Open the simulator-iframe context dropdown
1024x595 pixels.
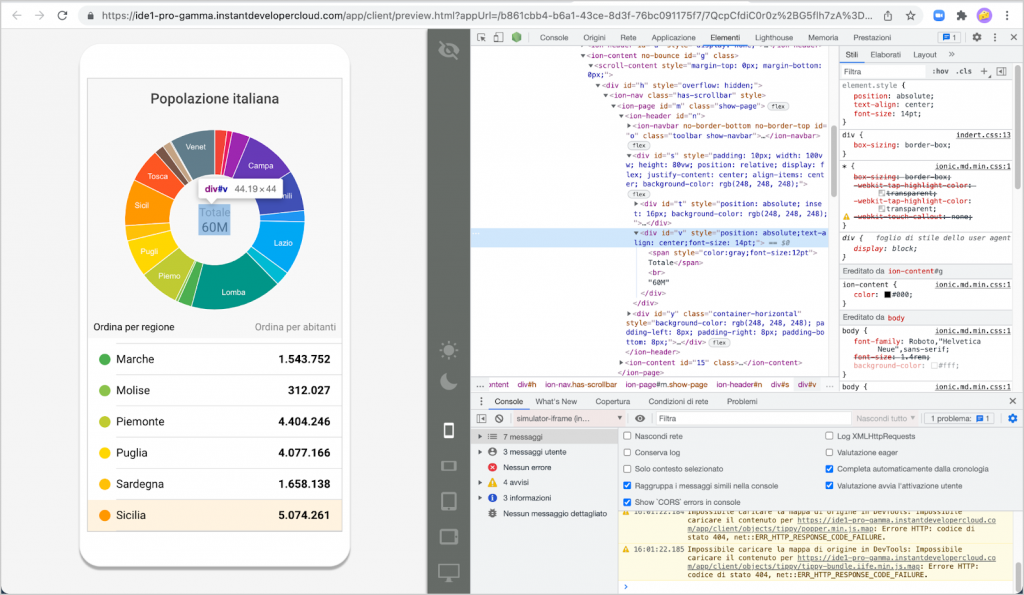568,418
